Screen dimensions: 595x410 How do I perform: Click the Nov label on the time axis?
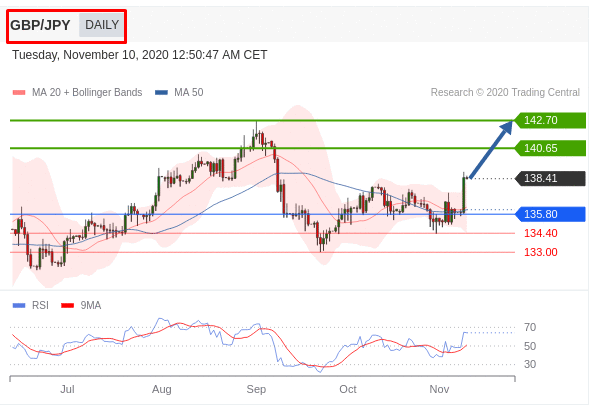[x=439, y=389]
